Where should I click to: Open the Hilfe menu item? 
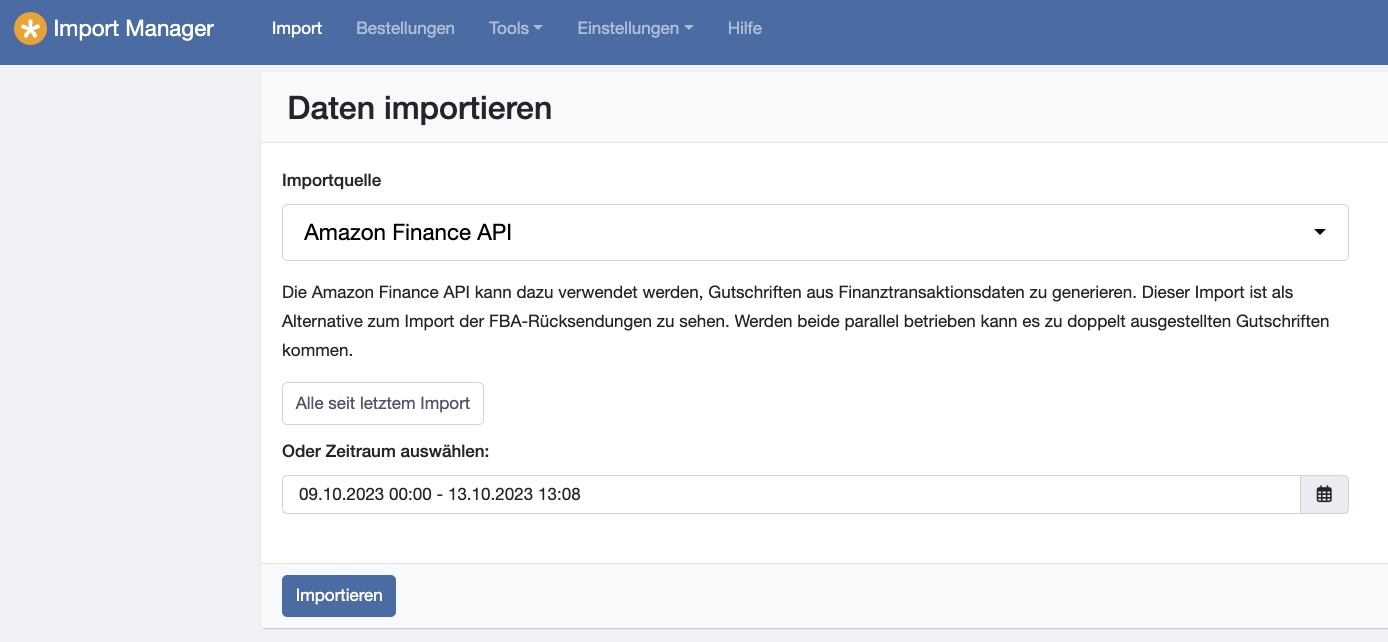(745, 28)
